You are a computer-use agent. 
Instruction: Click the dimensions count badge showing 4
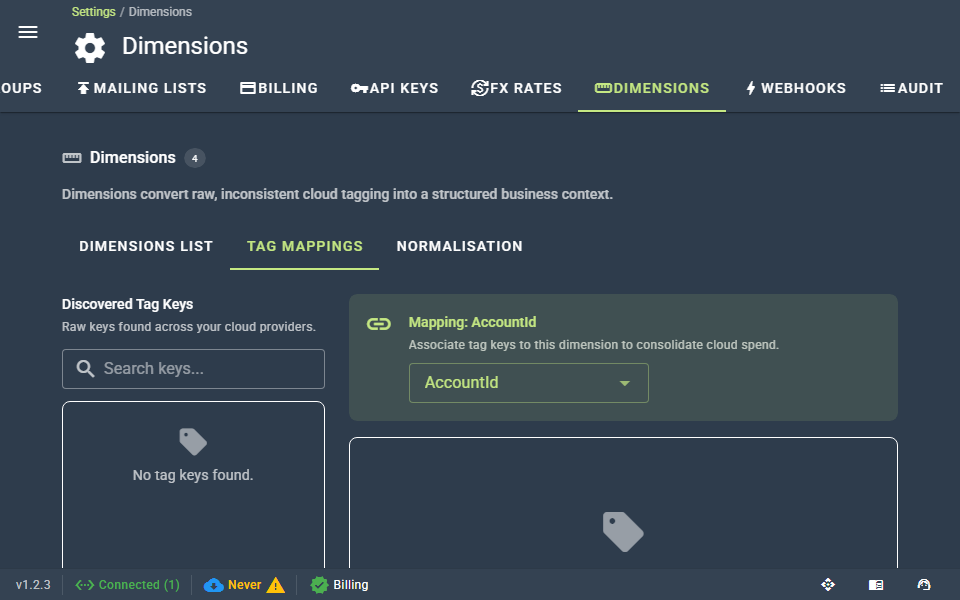click(195, 158)
